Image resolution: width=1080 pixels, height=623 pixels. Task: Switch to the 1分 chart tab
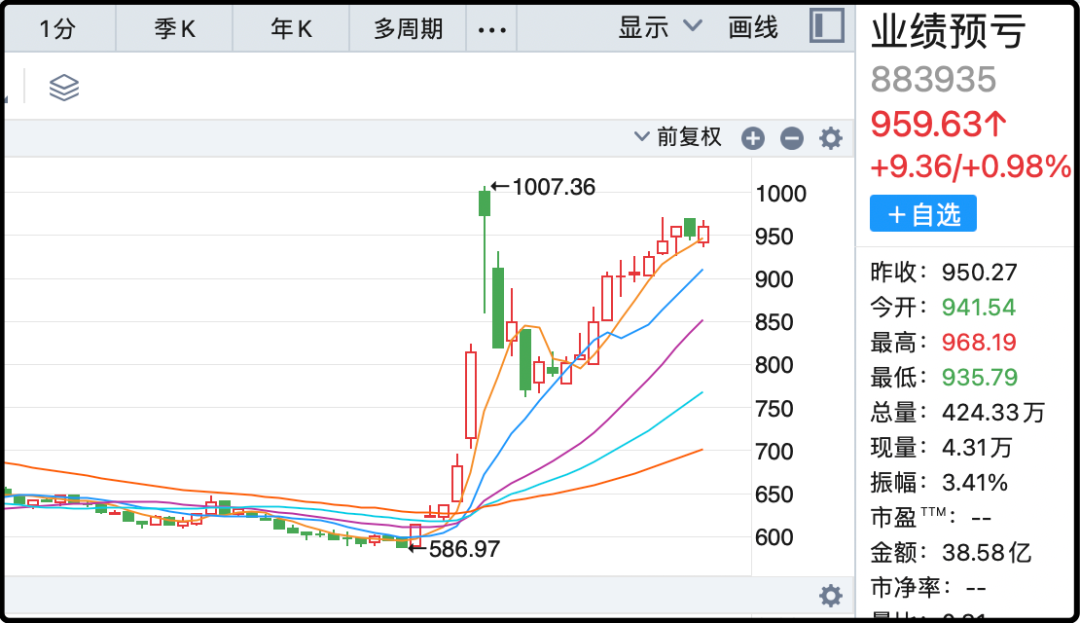[57, 29]
